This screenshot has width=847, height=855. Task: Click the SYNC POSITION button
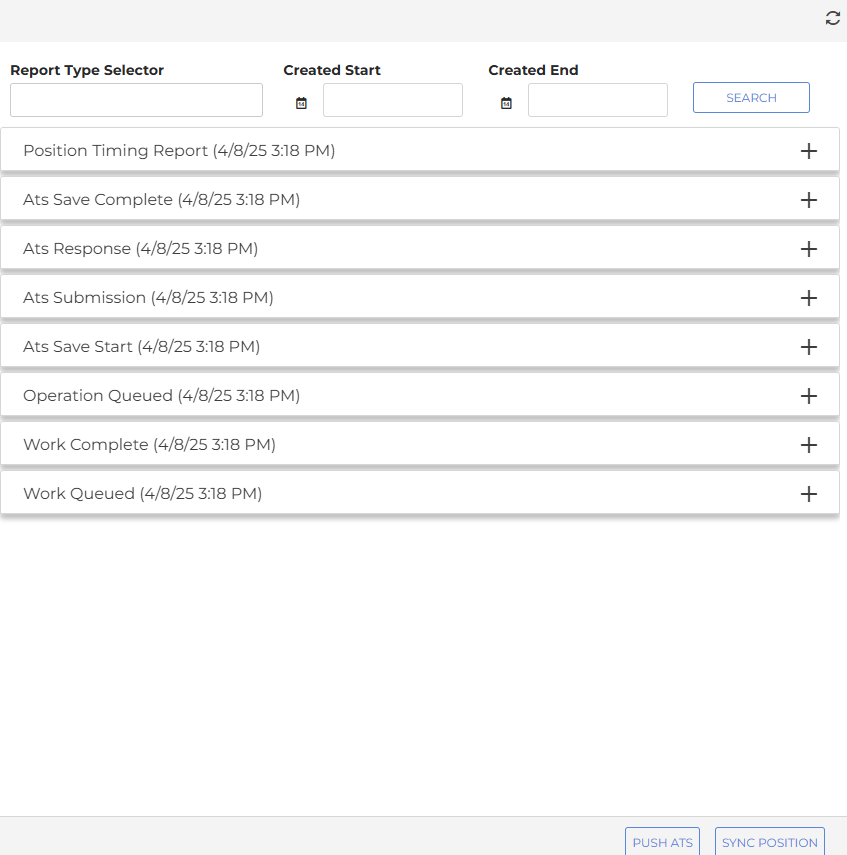point(770,842)
